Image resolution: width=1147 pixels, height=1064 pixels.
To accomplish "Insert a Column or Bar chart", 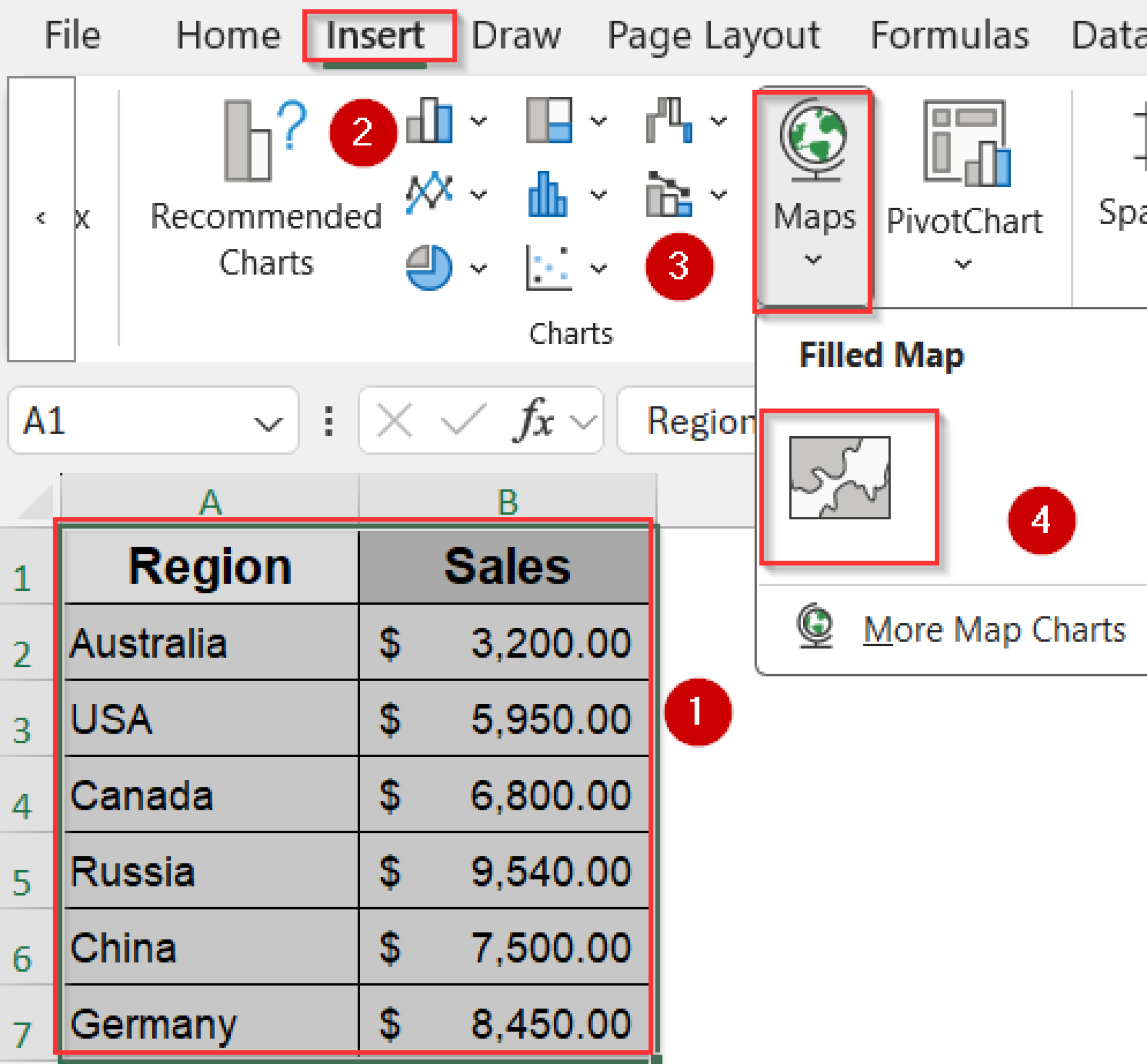I will (429, 121).
